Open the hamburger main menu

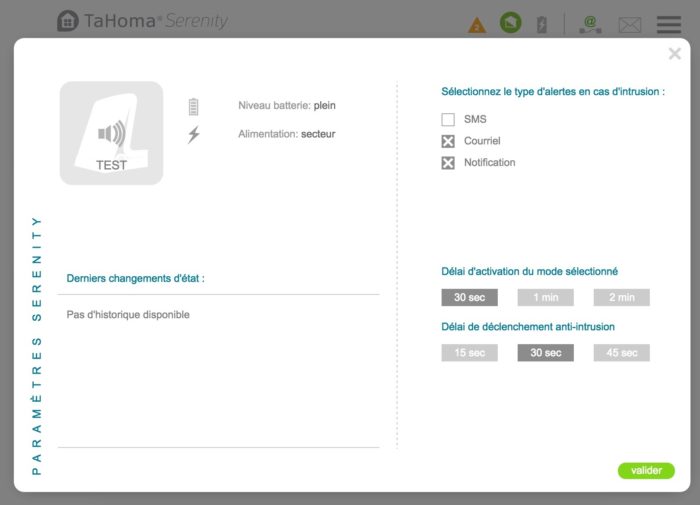[x=668, y=25]
